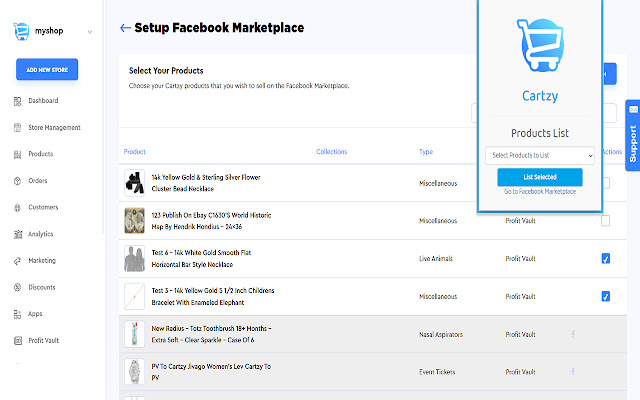Click the Test 3 - 14k Yellow Gold product name
Viewport: 640px width, 400px height.
pos(213,296)
